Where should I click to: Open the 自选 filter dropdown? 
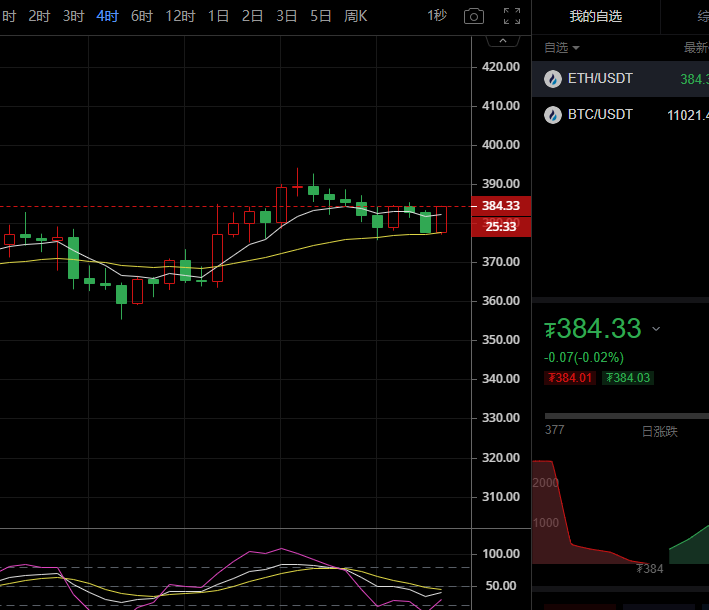click(x=562, y=47)
